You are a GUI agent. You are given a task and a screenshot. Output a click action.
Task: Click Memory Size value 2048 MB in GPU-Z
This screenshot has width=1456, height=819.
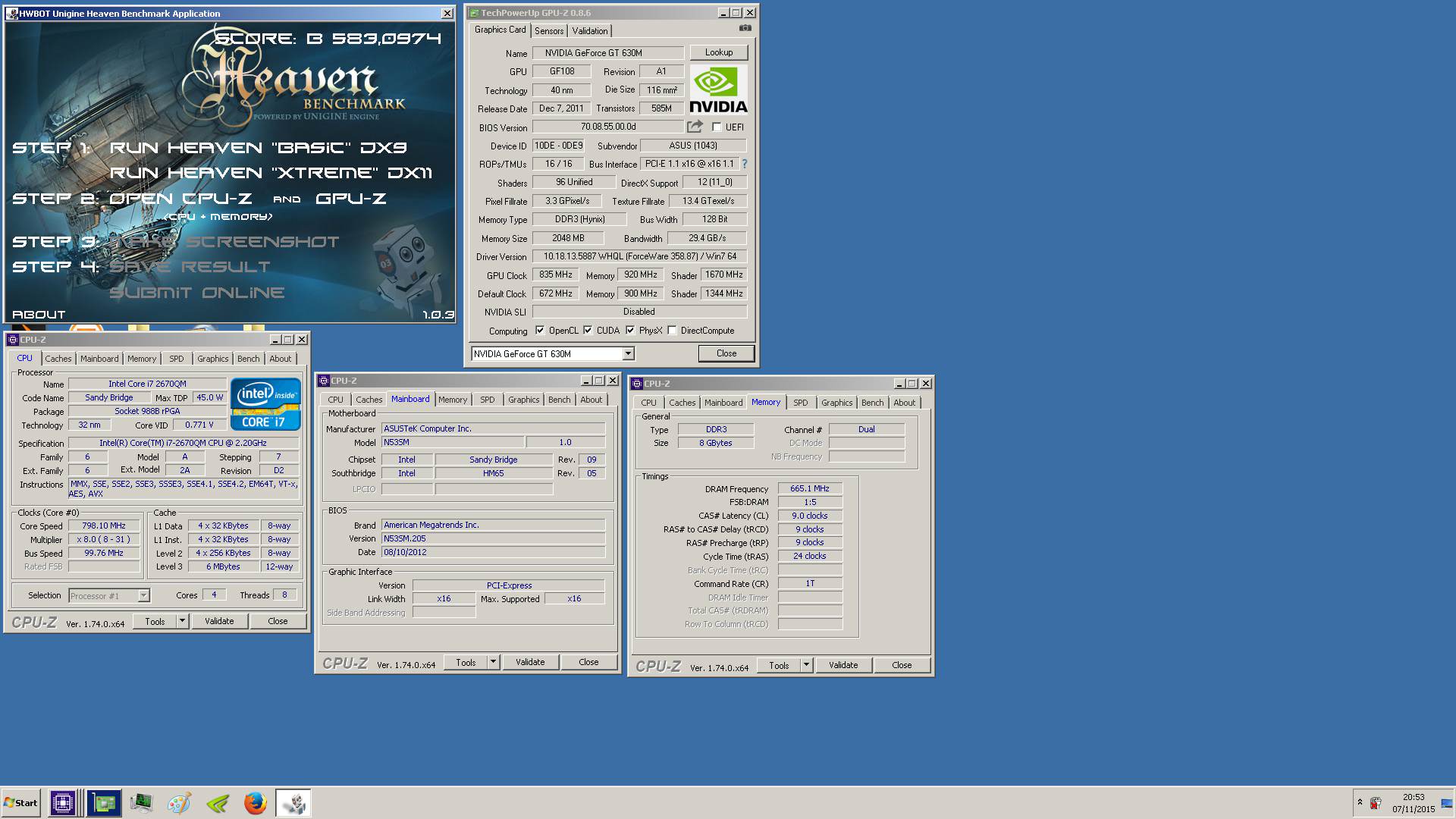pos(568,238)
